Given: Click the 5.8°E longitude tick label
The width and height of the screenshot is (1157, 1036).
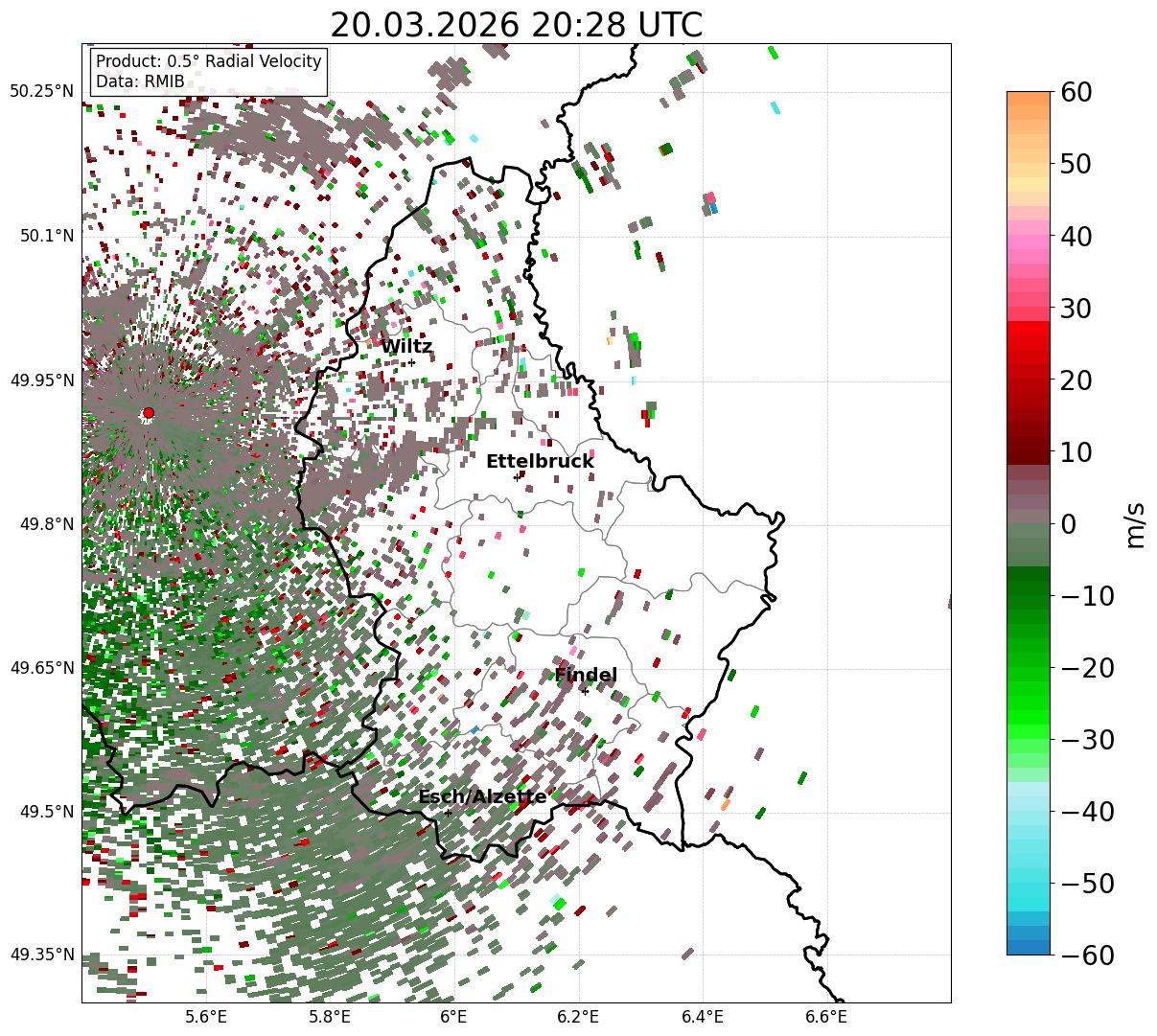Looking at the screenshot, I should pyautogui.click(x=330, y=1017).
